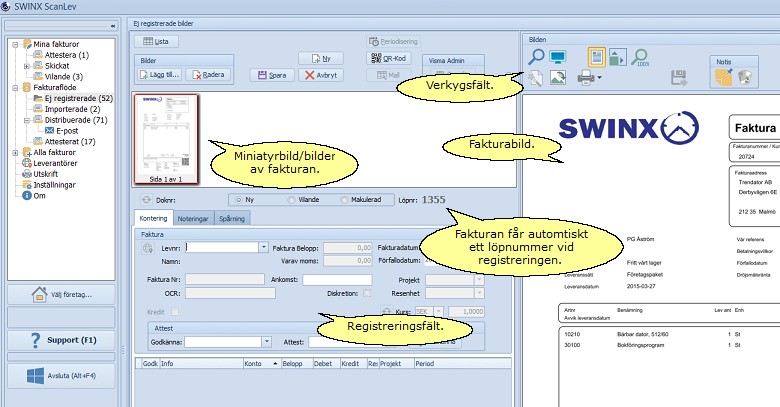Click the Ankomst input field
780x407 pixels.
coord(337,280)
